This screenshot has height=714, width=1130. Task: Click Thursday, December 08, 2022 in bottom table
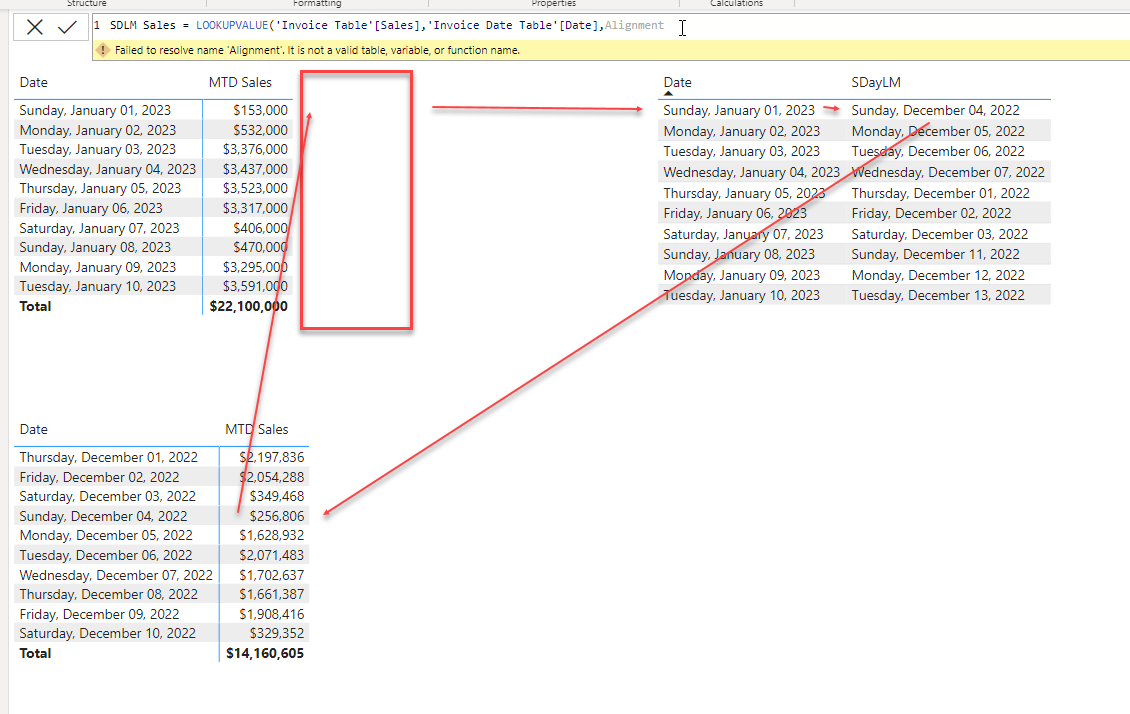point(109,594)
